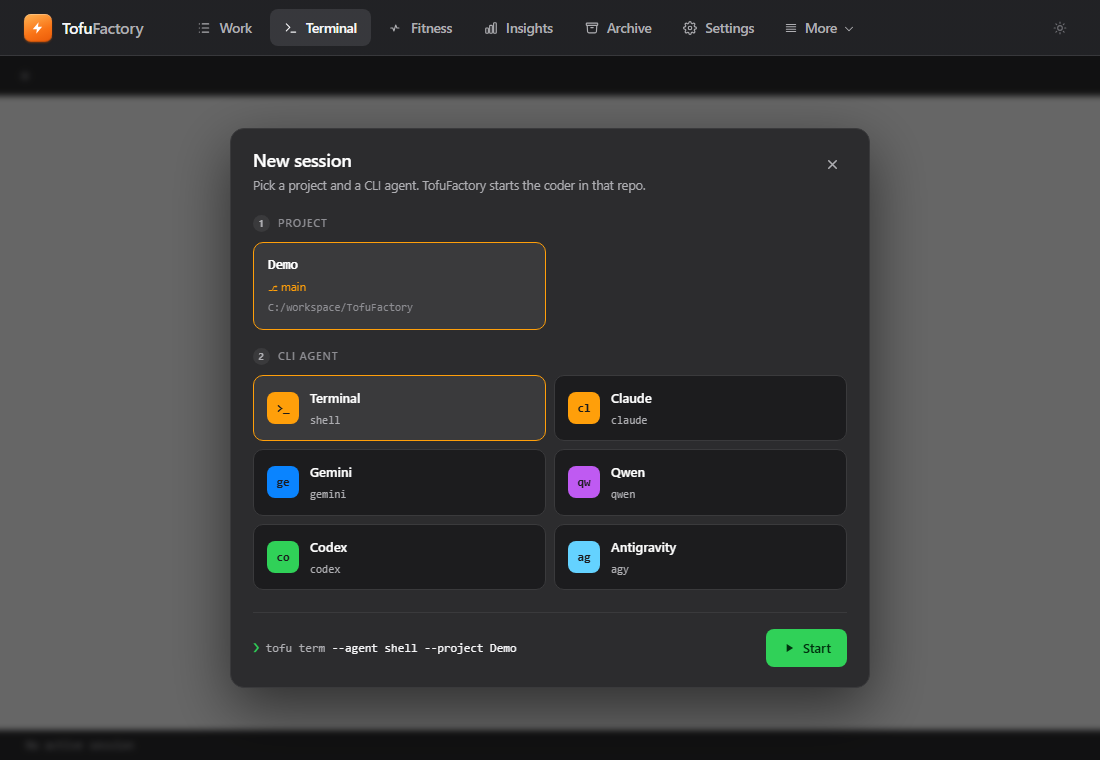
Task: Click the TofuFactory lightning bolt logo
Action: click(x=38, y=28)
